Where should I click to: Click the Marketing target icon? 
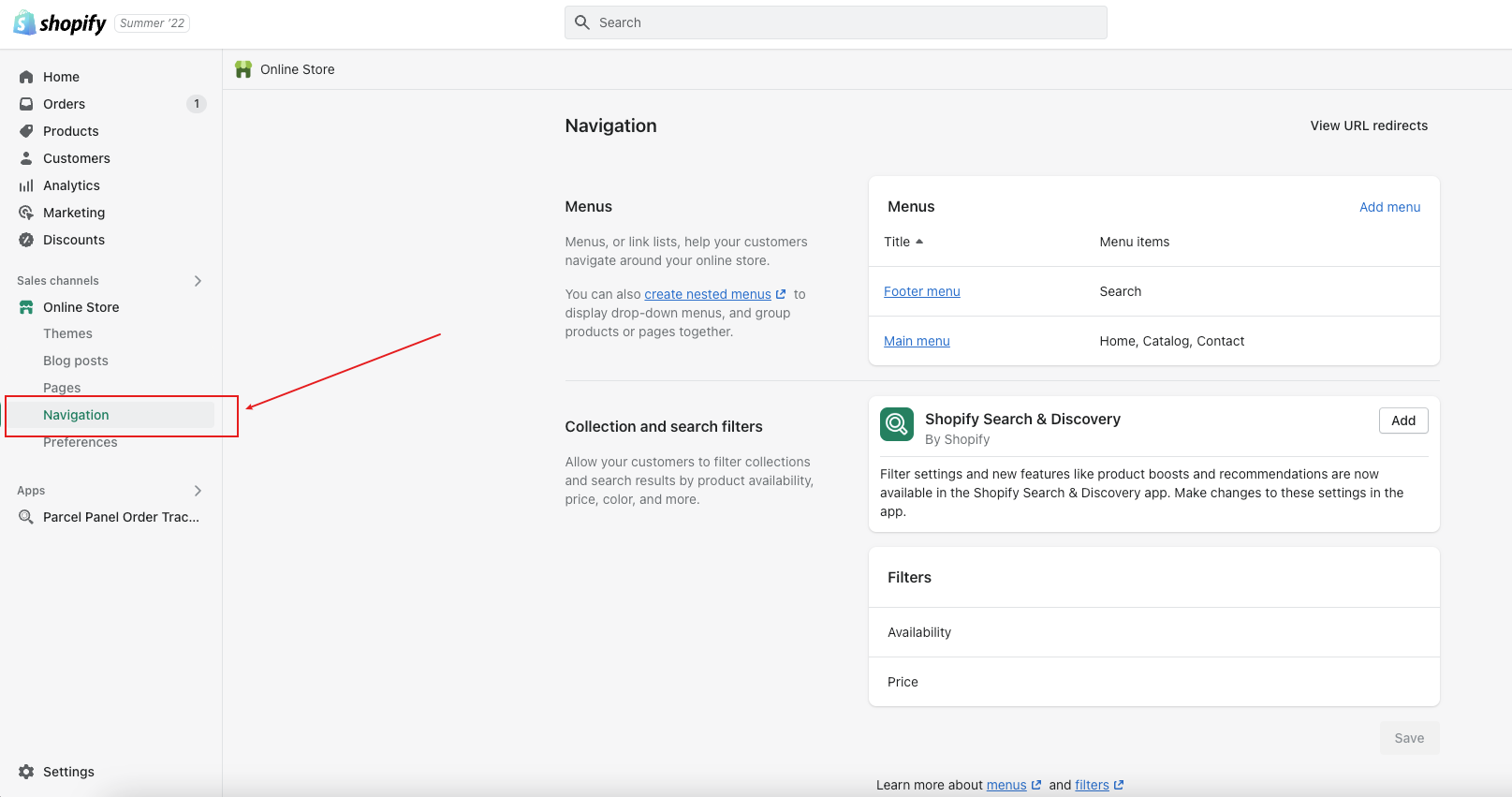tap(26, 213)
